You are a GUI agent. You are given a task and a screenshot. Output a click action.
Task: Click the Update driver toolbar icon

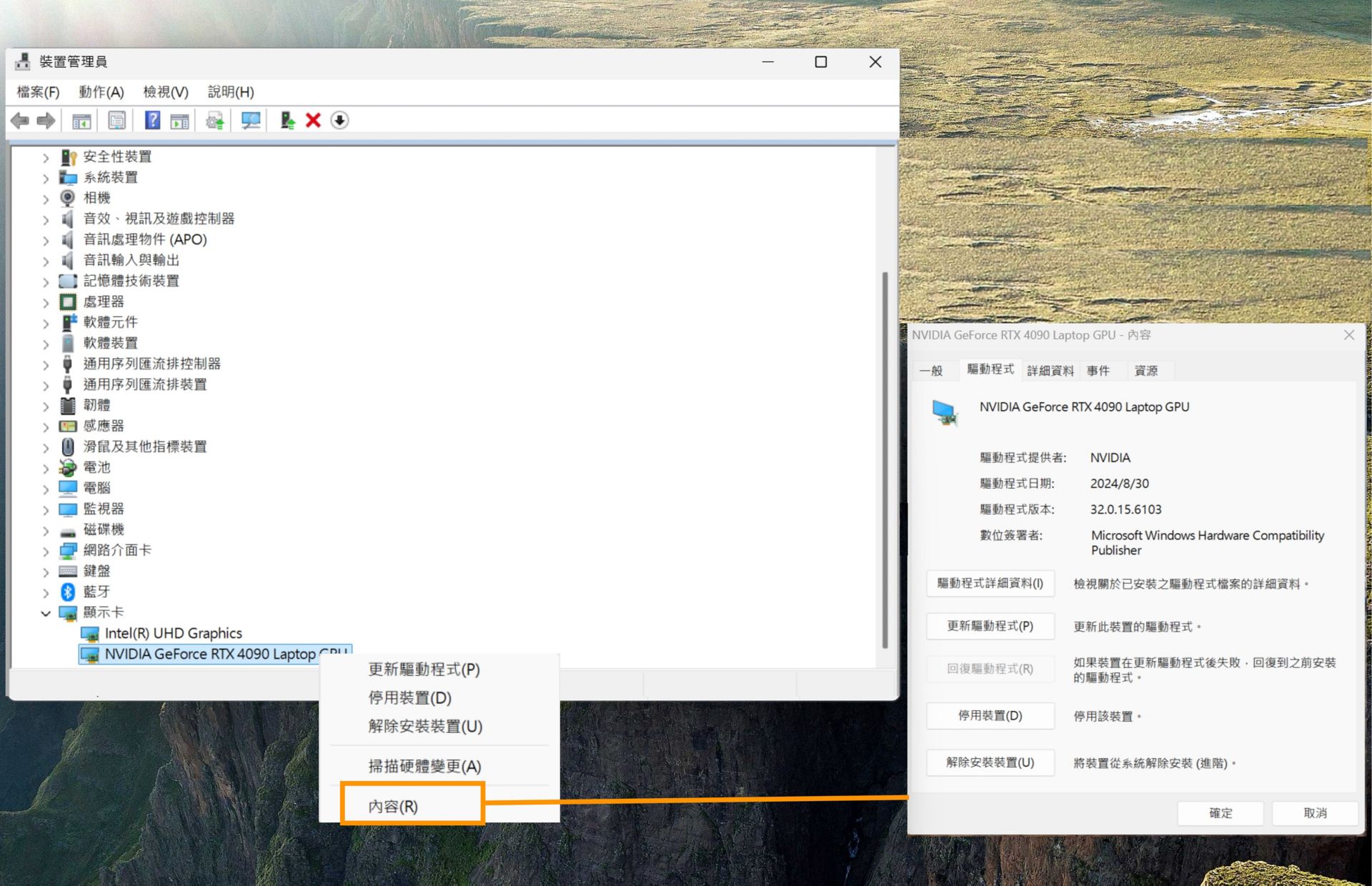[x=214, y=120]
